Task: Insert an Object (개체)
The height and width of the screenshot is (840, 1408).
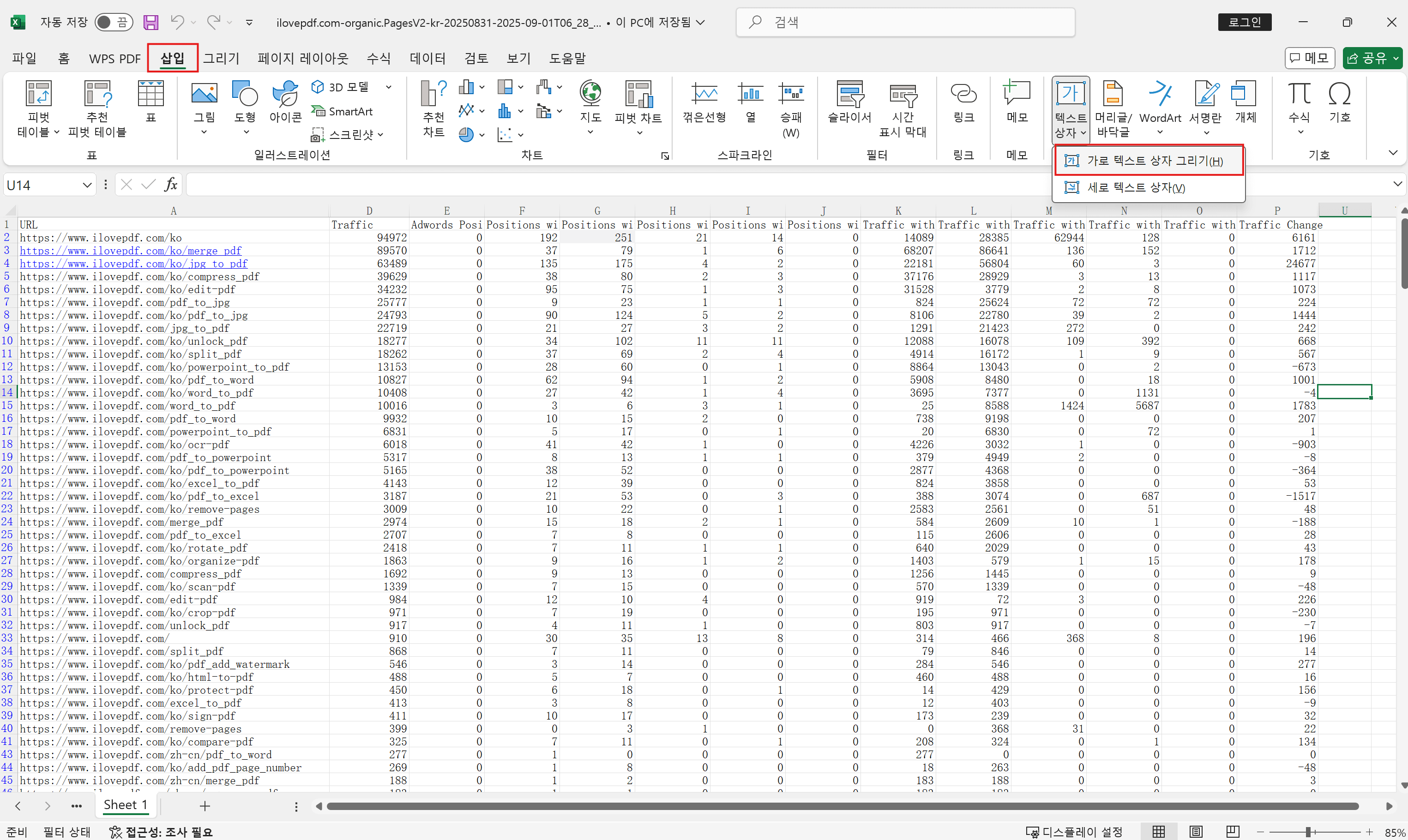Action: [1246, 102]
